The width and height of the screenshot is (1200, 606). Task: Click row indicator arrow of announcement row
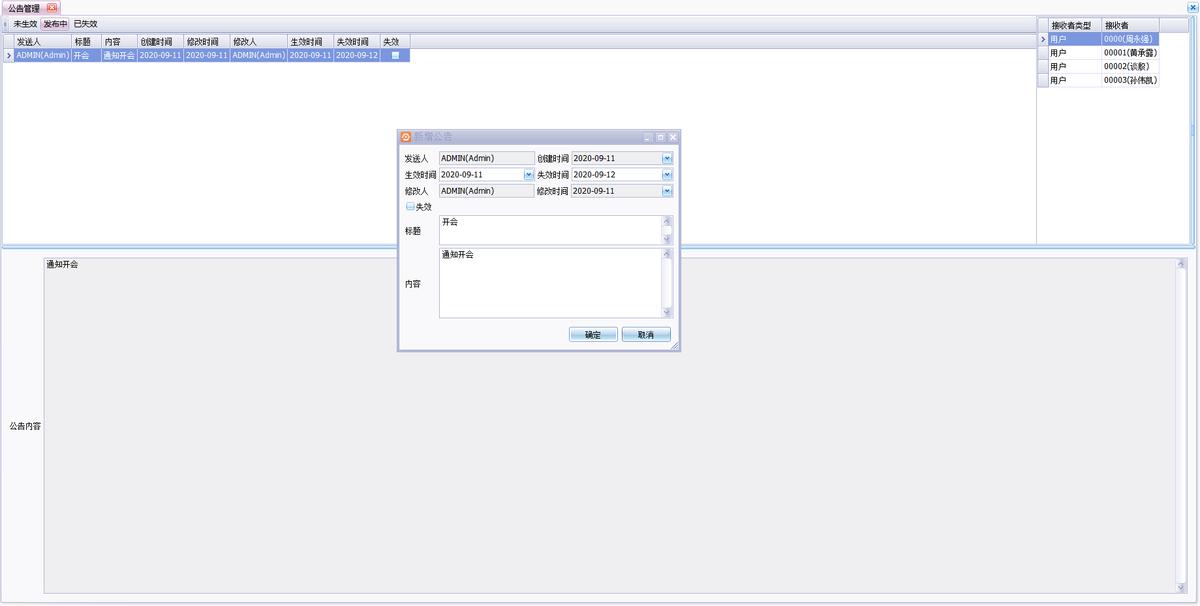pyautogui.click(x=9, y=56)
